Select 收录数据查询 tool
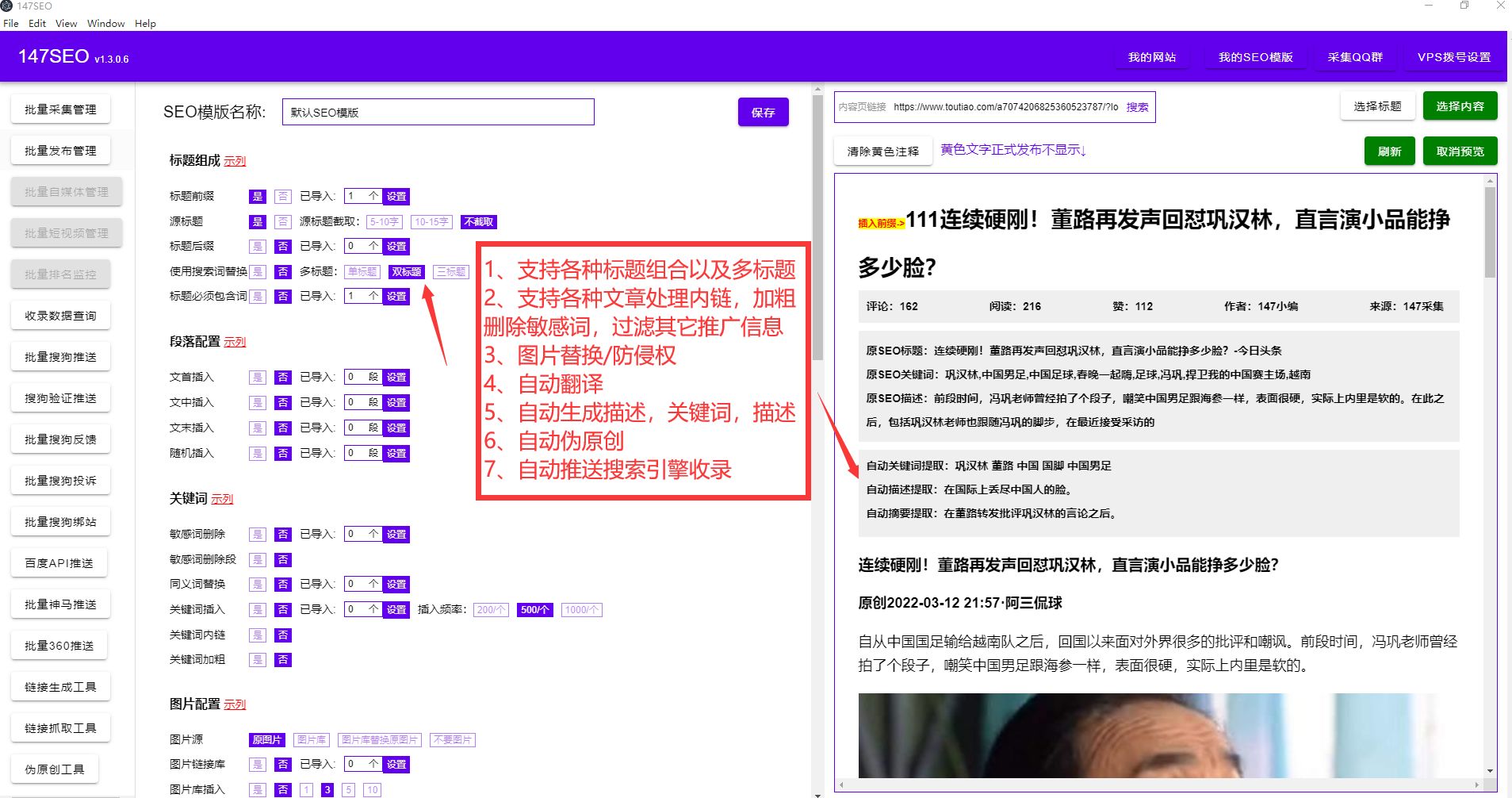The height and width of the screenshot is (798, 1512). point(60,315)
